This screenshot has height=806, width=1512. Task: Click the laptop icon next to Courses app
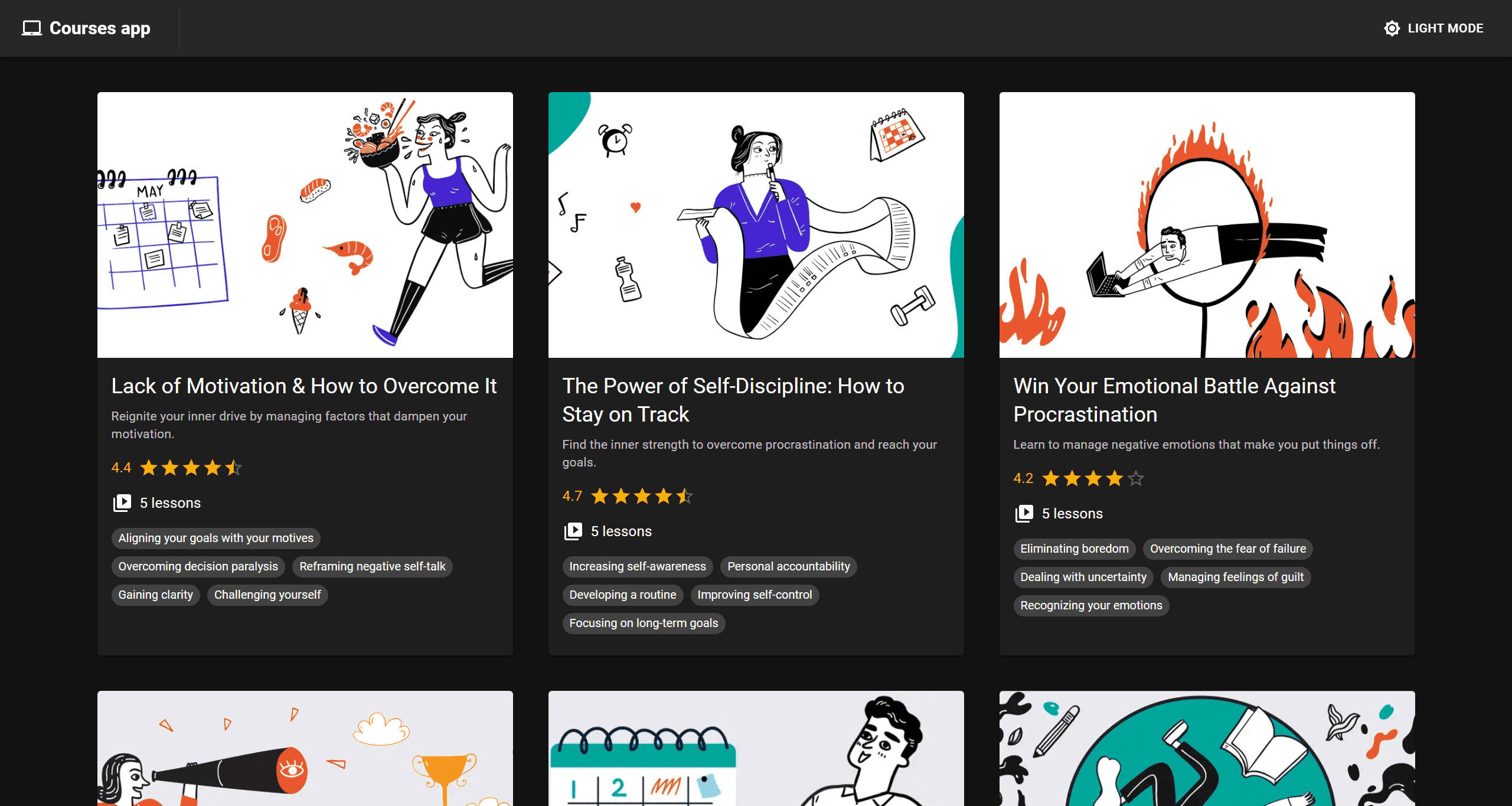pos(31,27)
